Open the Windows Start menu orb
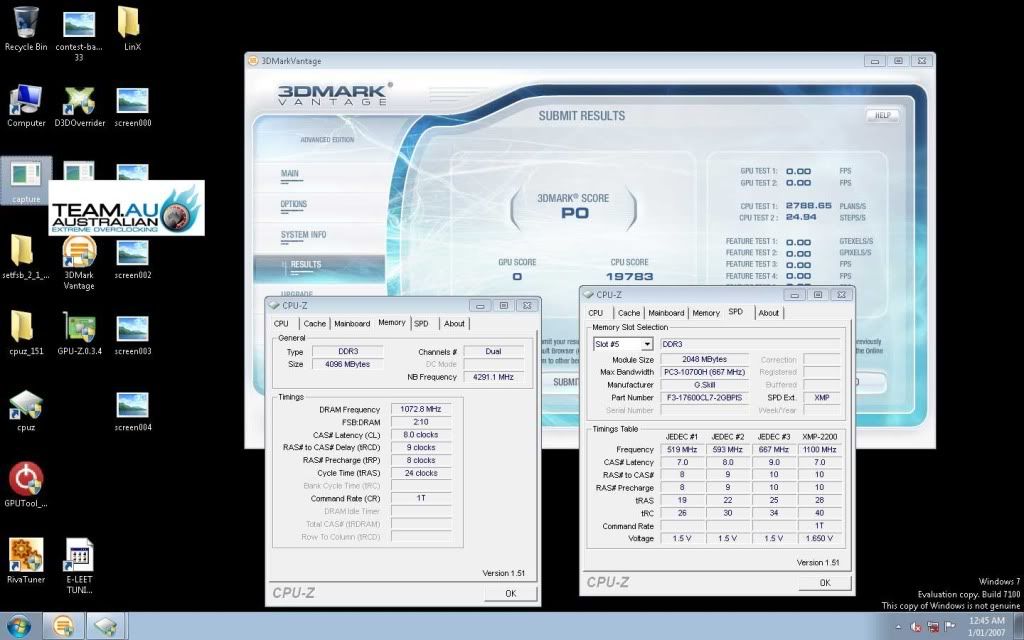The width and height of the screenshot is (1024, 640). click(18, 626)
